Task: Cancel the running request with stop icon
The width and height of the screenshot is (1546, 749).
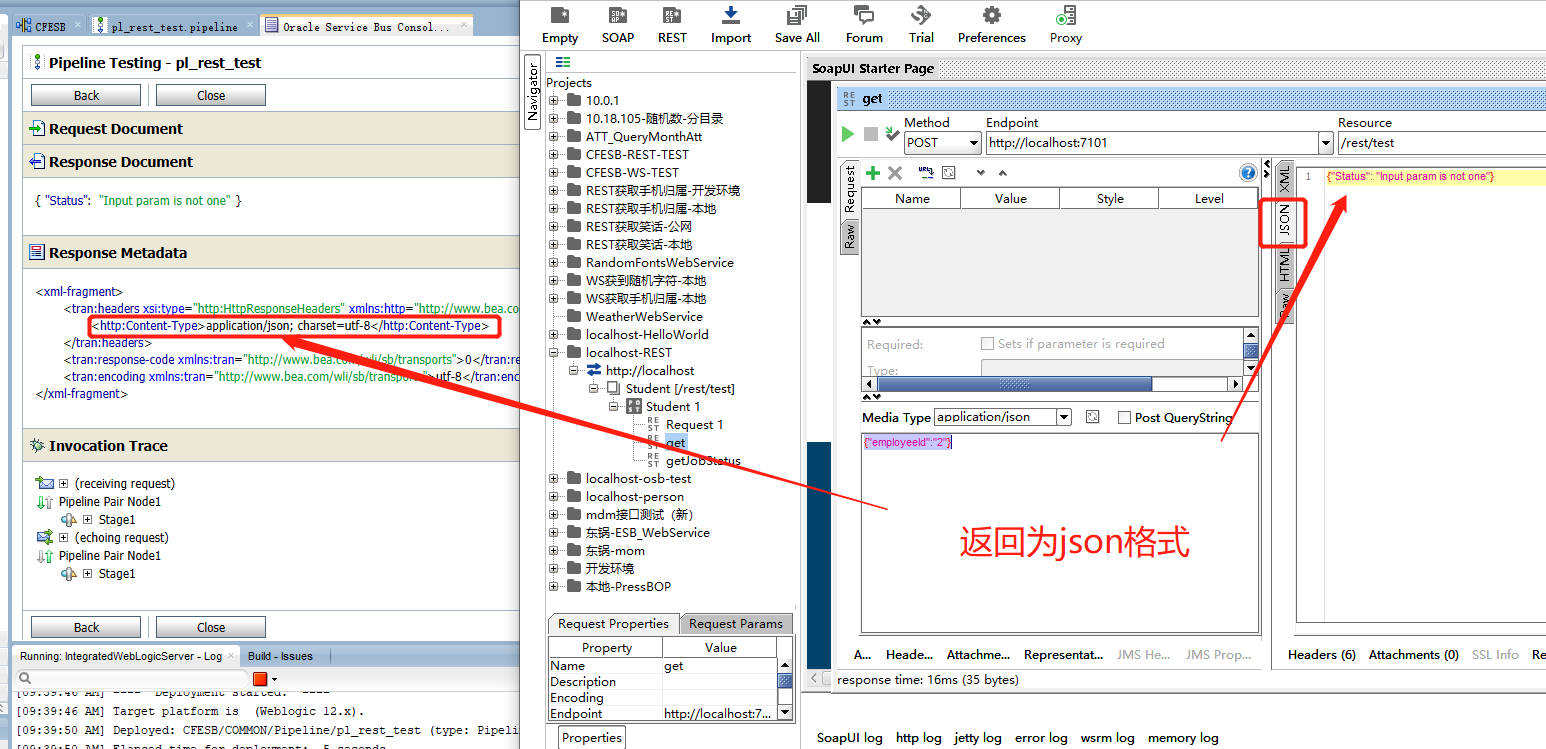Action: click(x=870, y=134)
